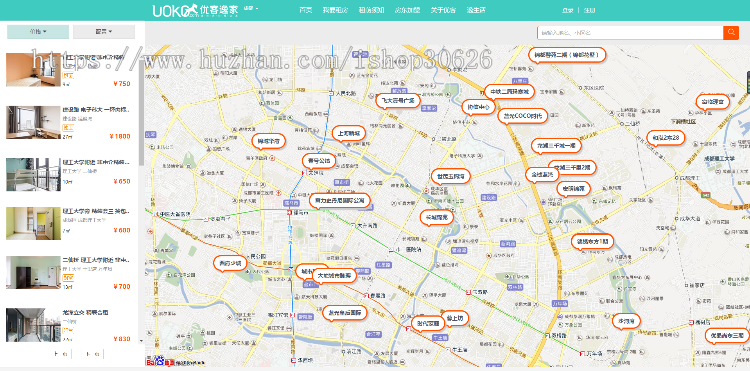Open the 蓝光COCO时代 map marker
750x371 pixels.
pyautogui.click(x=522, y=116)
